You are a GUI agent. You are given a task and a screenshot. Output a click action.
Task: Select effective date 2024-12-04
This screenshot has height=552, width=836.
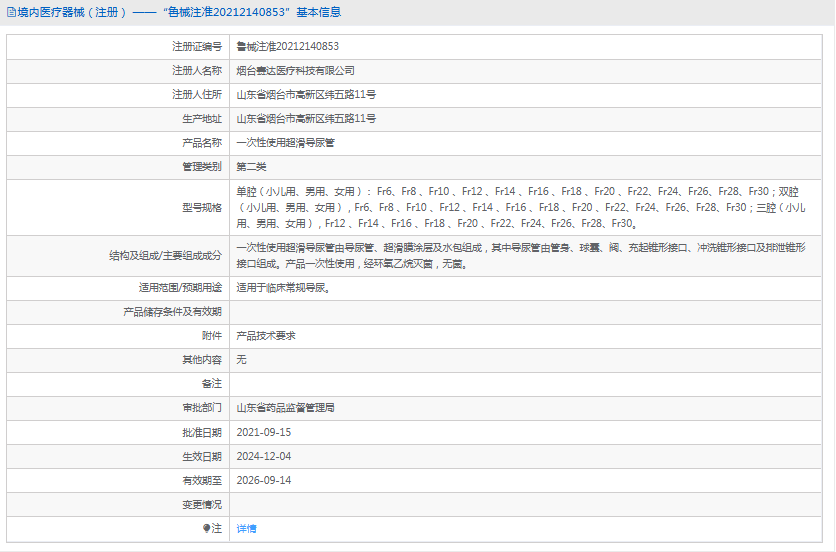point(264,456)
